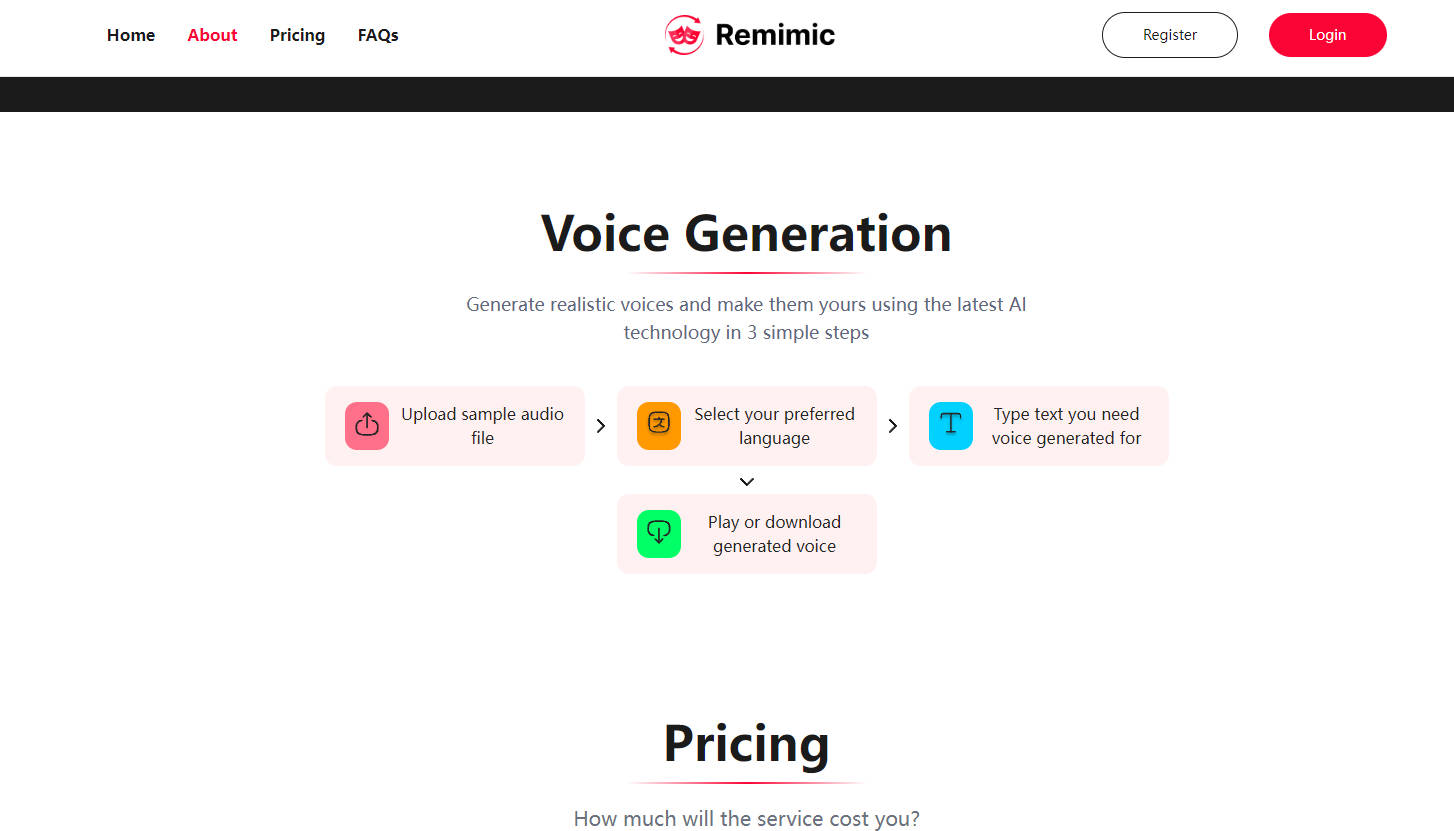This screenshot has height=831, width=1454.
Task: Open the Home navigation menu item
Action: (x=131, y=35)
